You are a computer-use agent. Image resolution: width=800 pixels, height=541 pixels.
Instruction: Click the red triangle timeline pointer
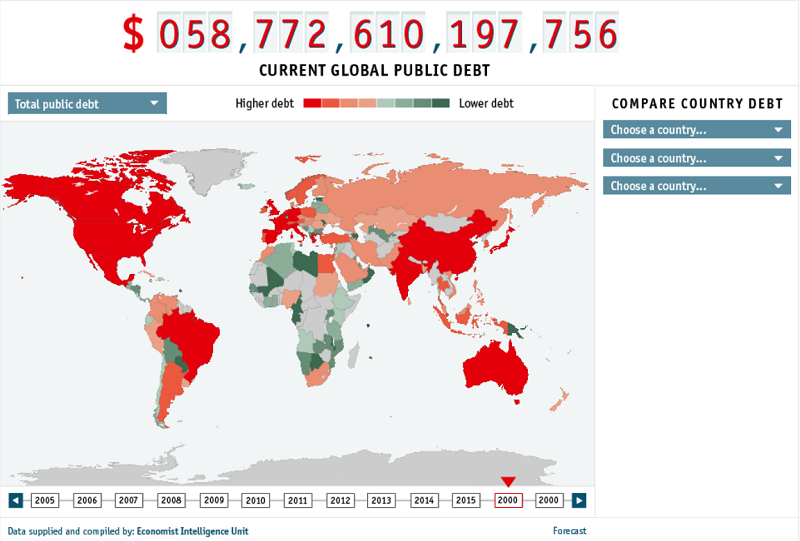coord(508,482)
